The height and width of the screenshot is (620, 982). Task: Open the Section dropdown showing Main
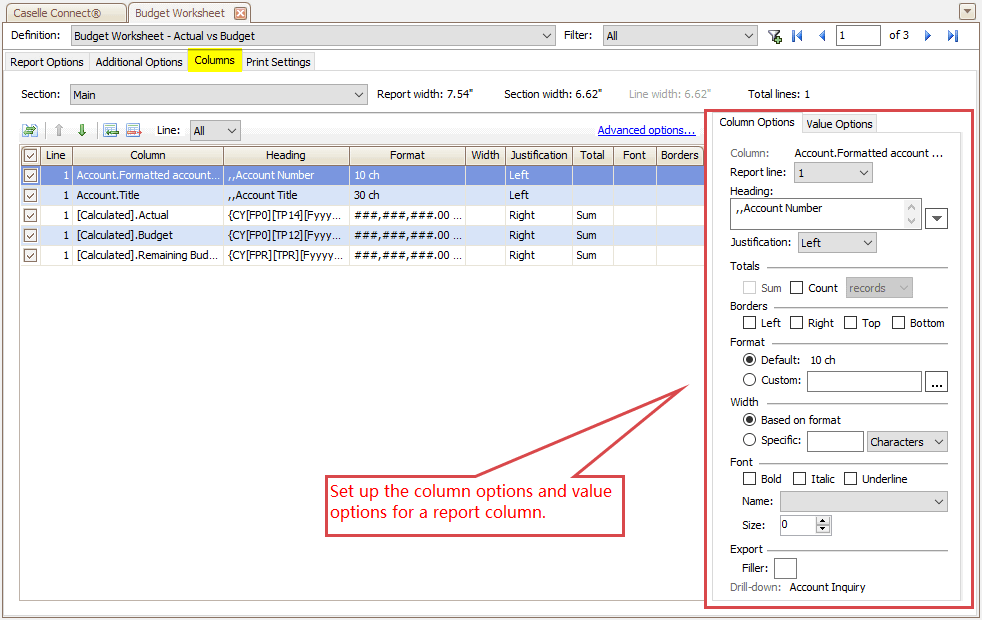click(x=219, y=95)
